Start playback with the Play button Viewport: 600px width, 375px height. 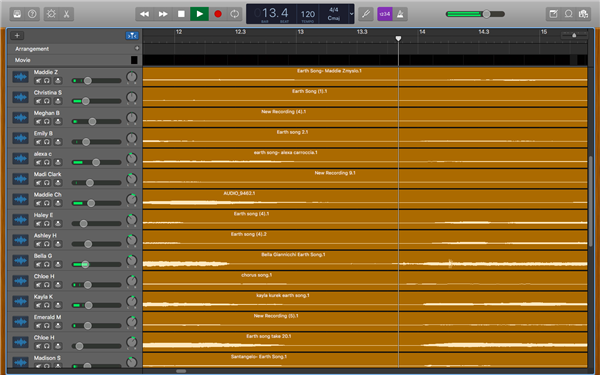[199, 14]
